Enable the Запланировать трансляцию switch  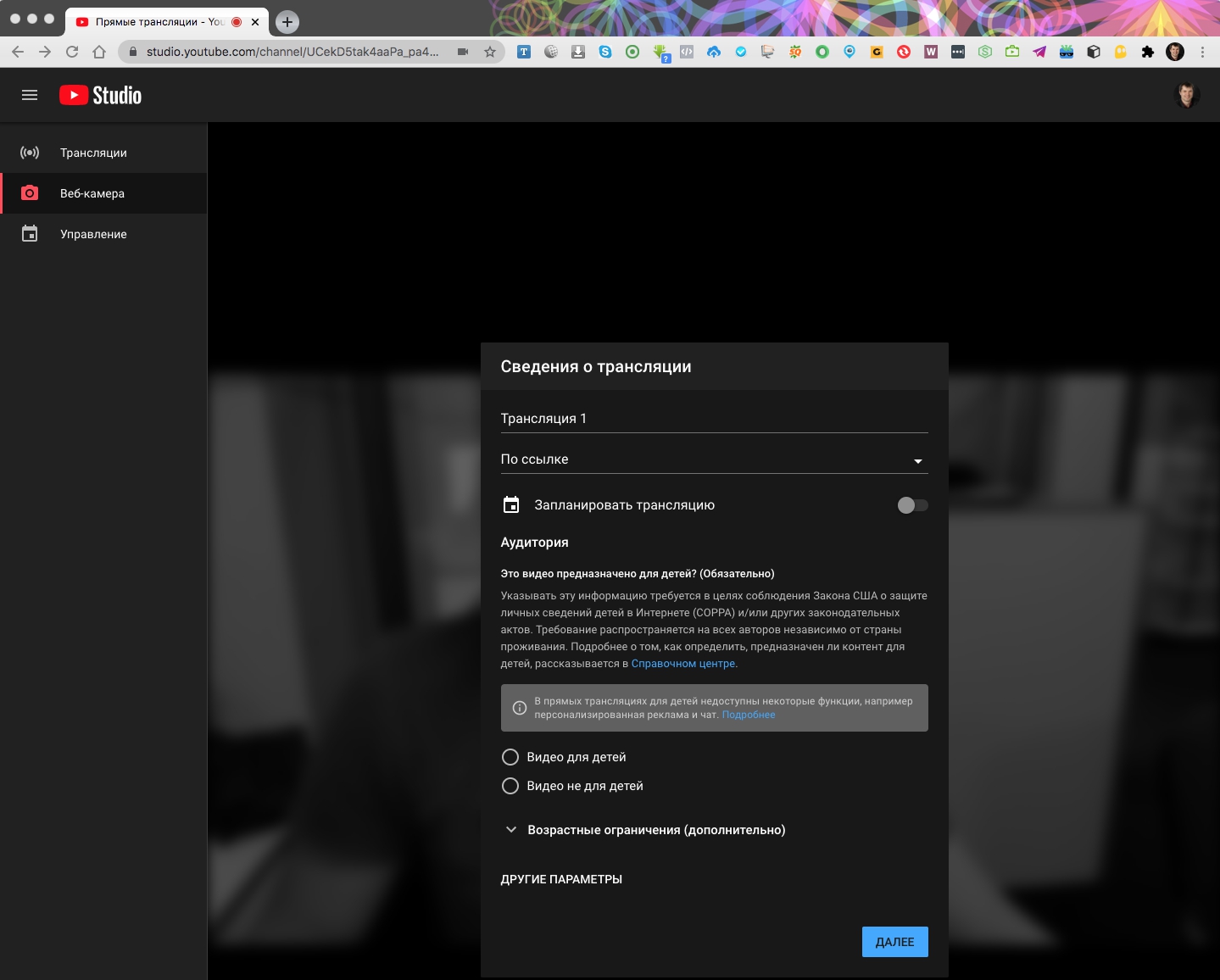pos(912,505)
